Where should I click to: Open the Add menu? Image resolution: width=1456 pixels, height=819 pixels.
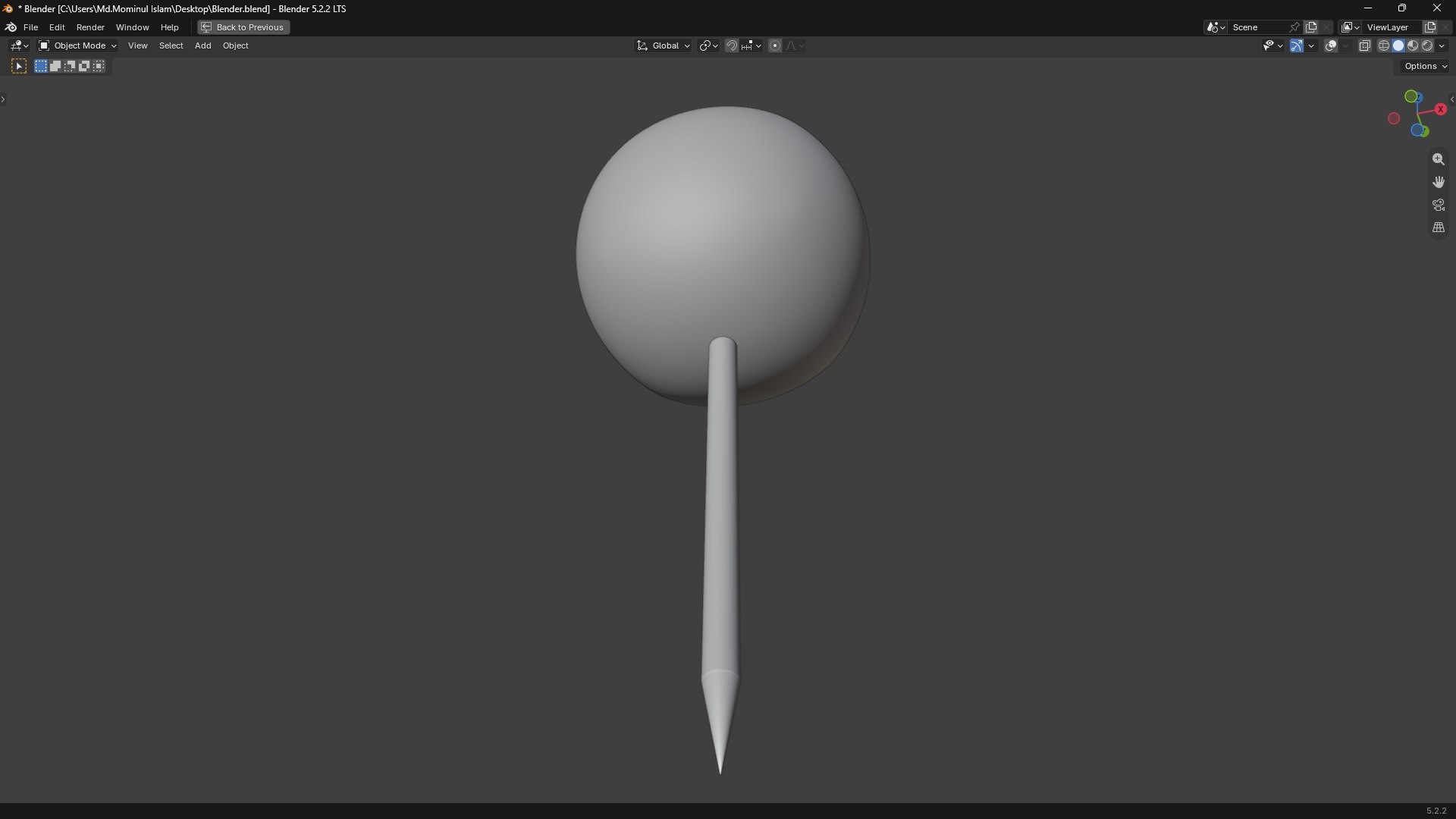click(x=202, y=45)
